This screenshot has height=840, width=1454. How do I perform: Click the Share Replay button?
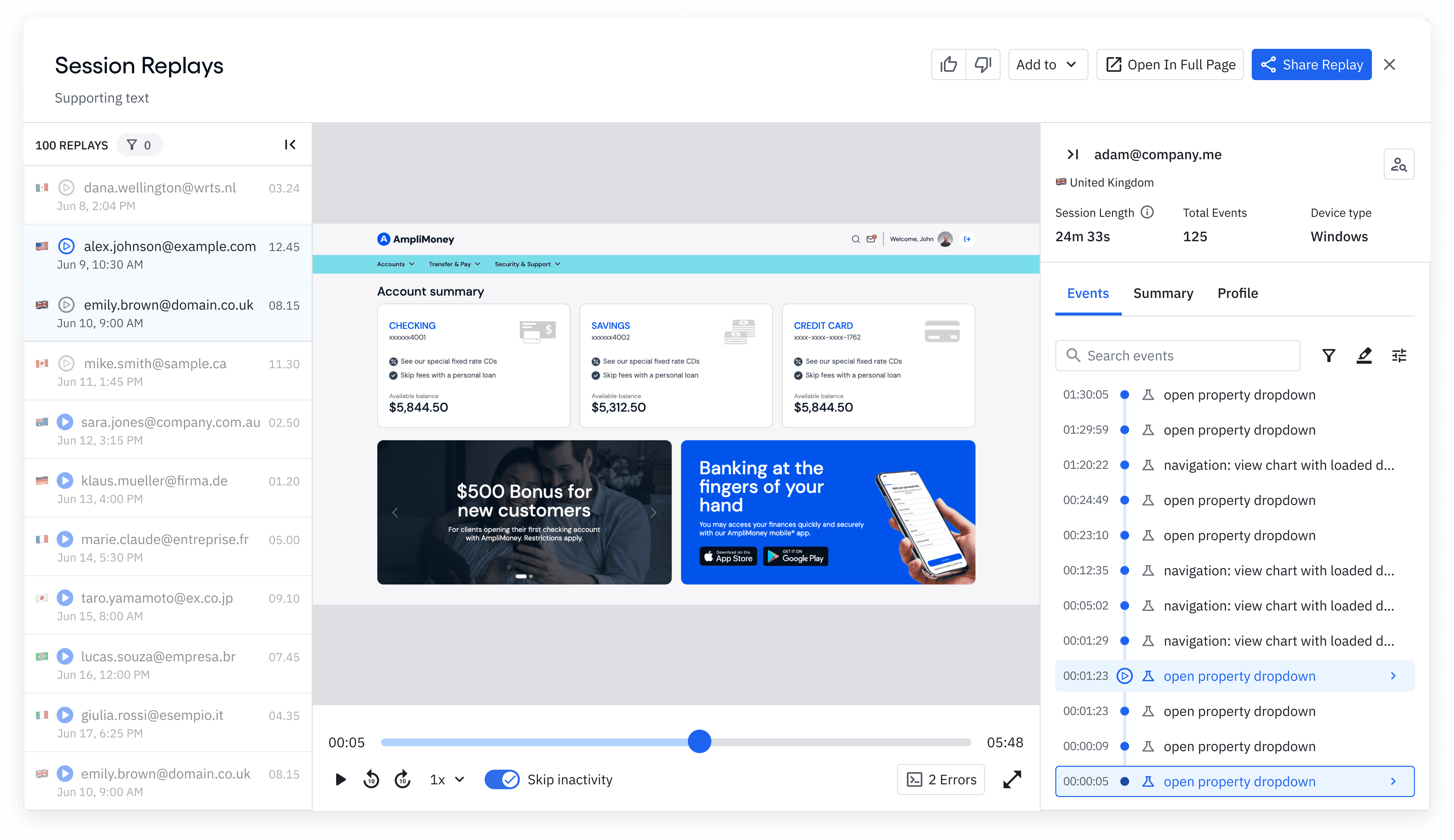(1311, 64)
